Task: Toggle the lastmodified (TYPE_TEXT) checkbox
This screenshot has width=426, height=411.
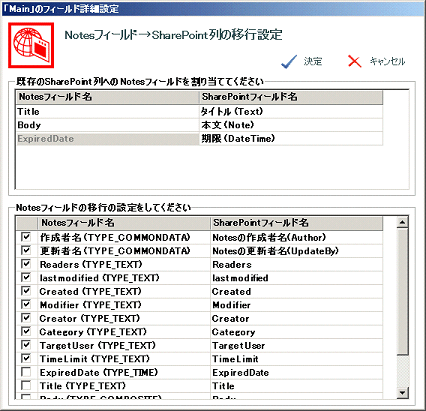Action: tap(26, 277)
